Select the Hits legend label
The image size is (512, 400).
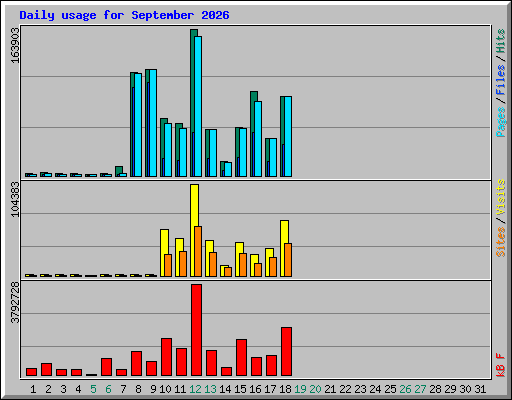501,41
